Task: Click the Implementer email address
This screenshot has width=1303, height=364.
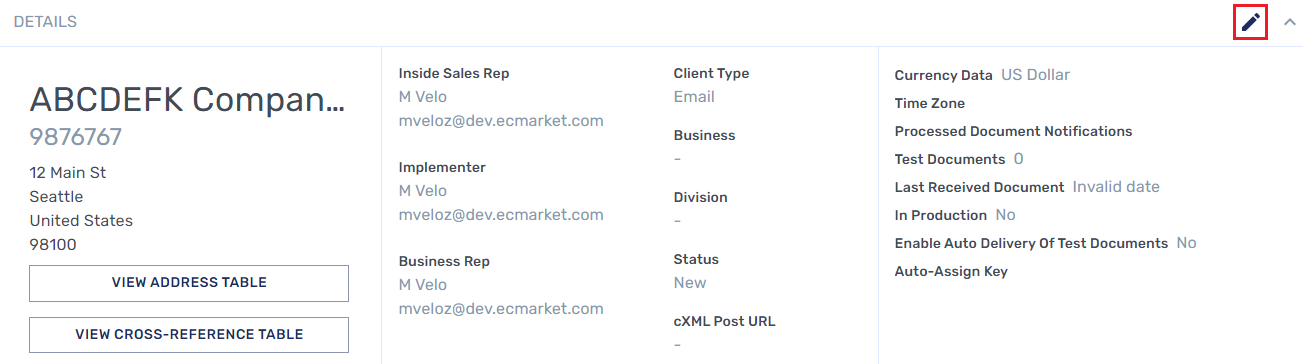Action: (501, 215)
